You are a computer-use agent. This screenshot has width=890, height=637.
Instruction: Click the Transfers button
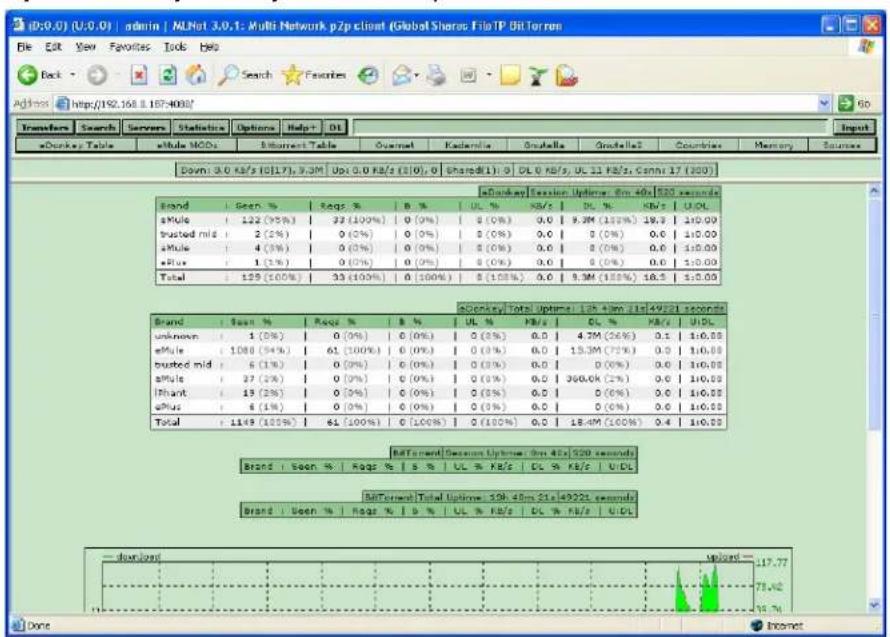point(45,127)
